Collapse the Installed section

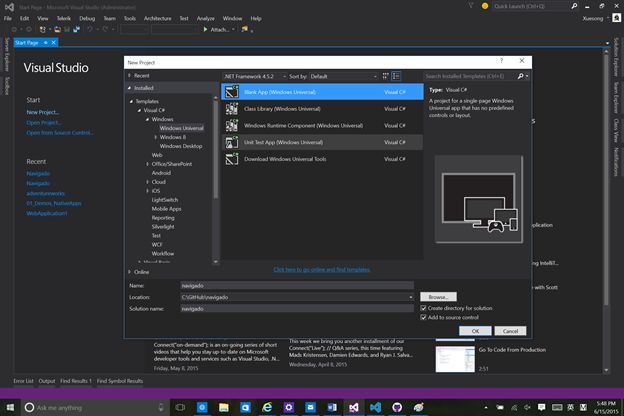[129, 88]
